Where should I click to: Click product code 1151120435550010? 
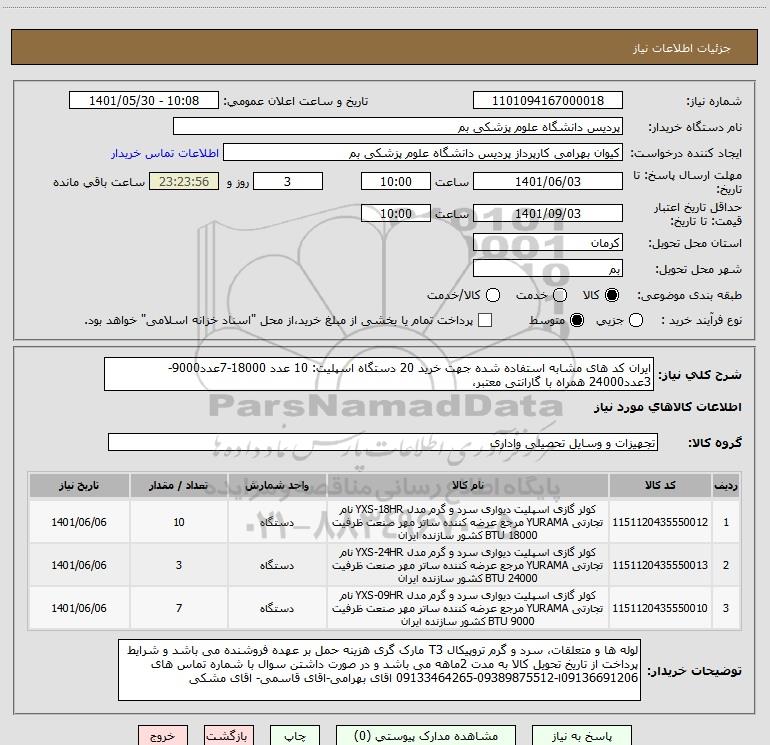click(660, 608)
